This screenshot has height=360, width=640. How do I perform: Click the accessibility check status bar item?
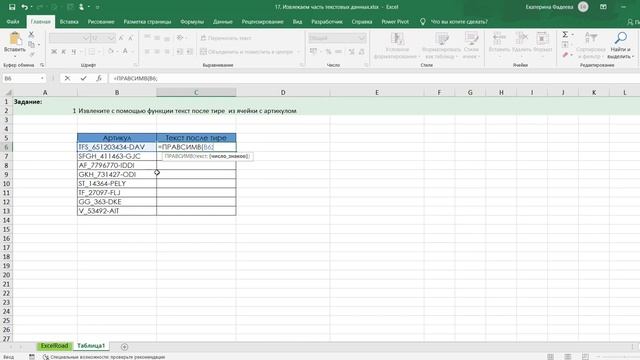pyautogui.click(x=104, y=357)
